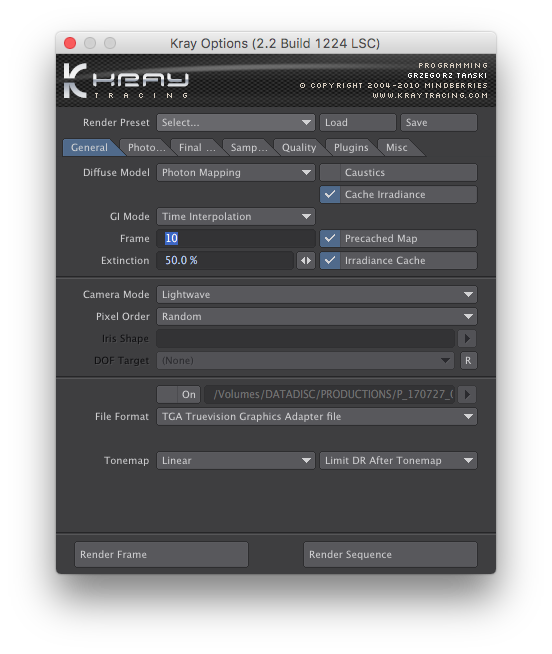This screenshot has width=552, height=654.
Task: Click the Kray Tracing logo
Action: (126, 81)
